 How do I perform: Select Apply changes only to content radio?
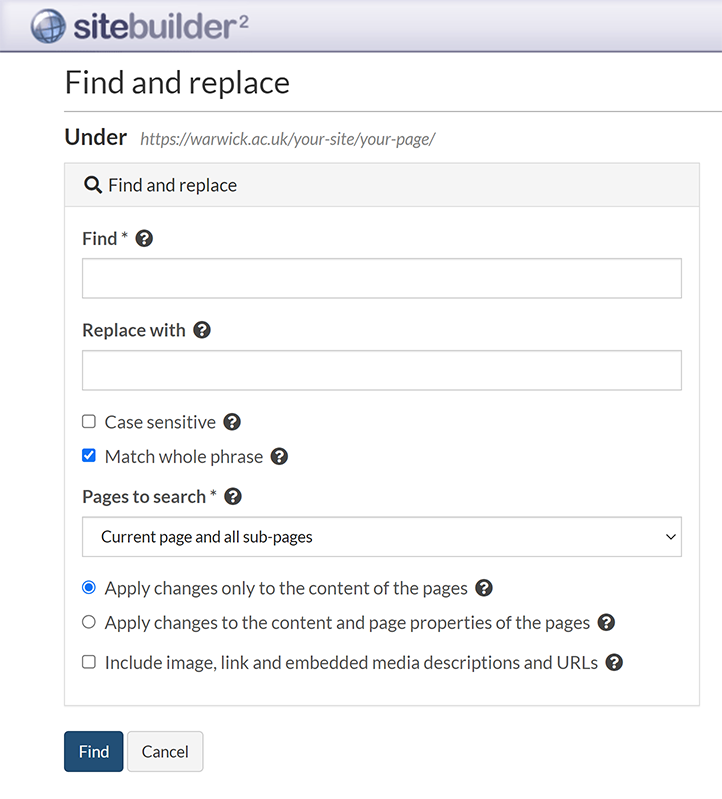point(89,588)
